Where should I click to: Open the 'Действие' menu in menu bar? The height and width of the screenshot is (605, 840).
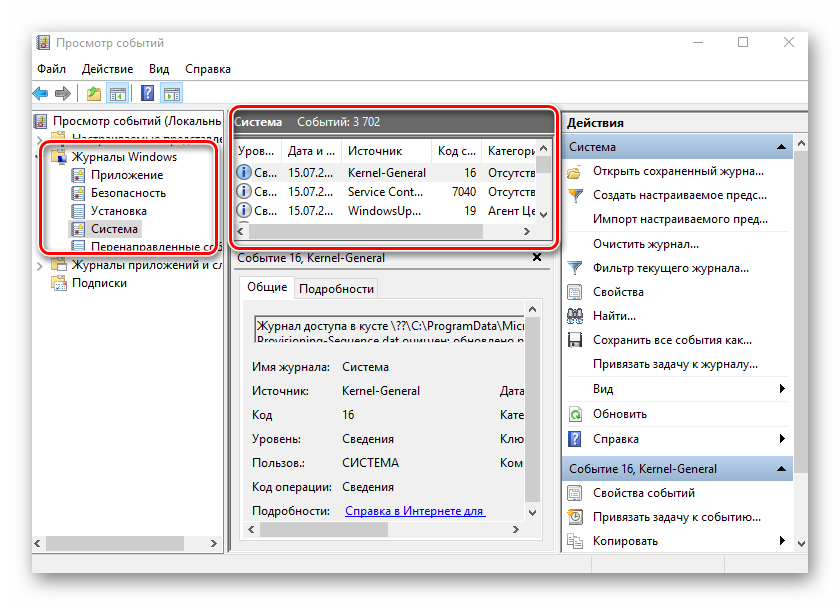pyautogui.click(x=107, y=69)
